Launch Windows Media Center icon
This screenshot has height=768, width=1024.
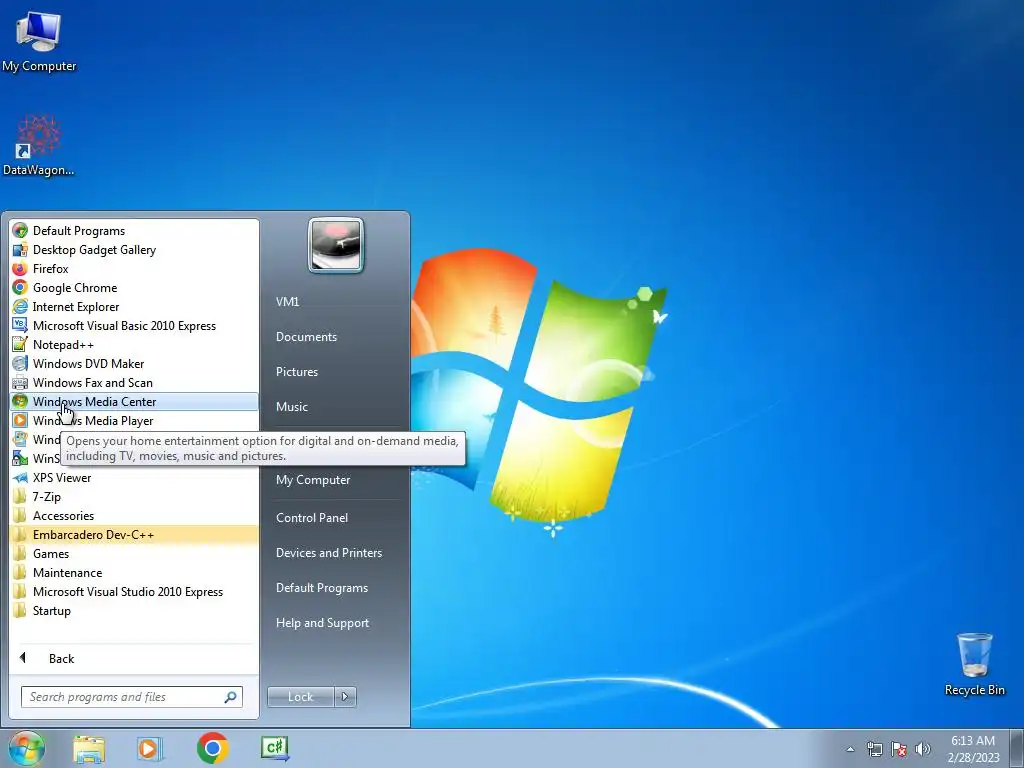(x=20, y=401)
